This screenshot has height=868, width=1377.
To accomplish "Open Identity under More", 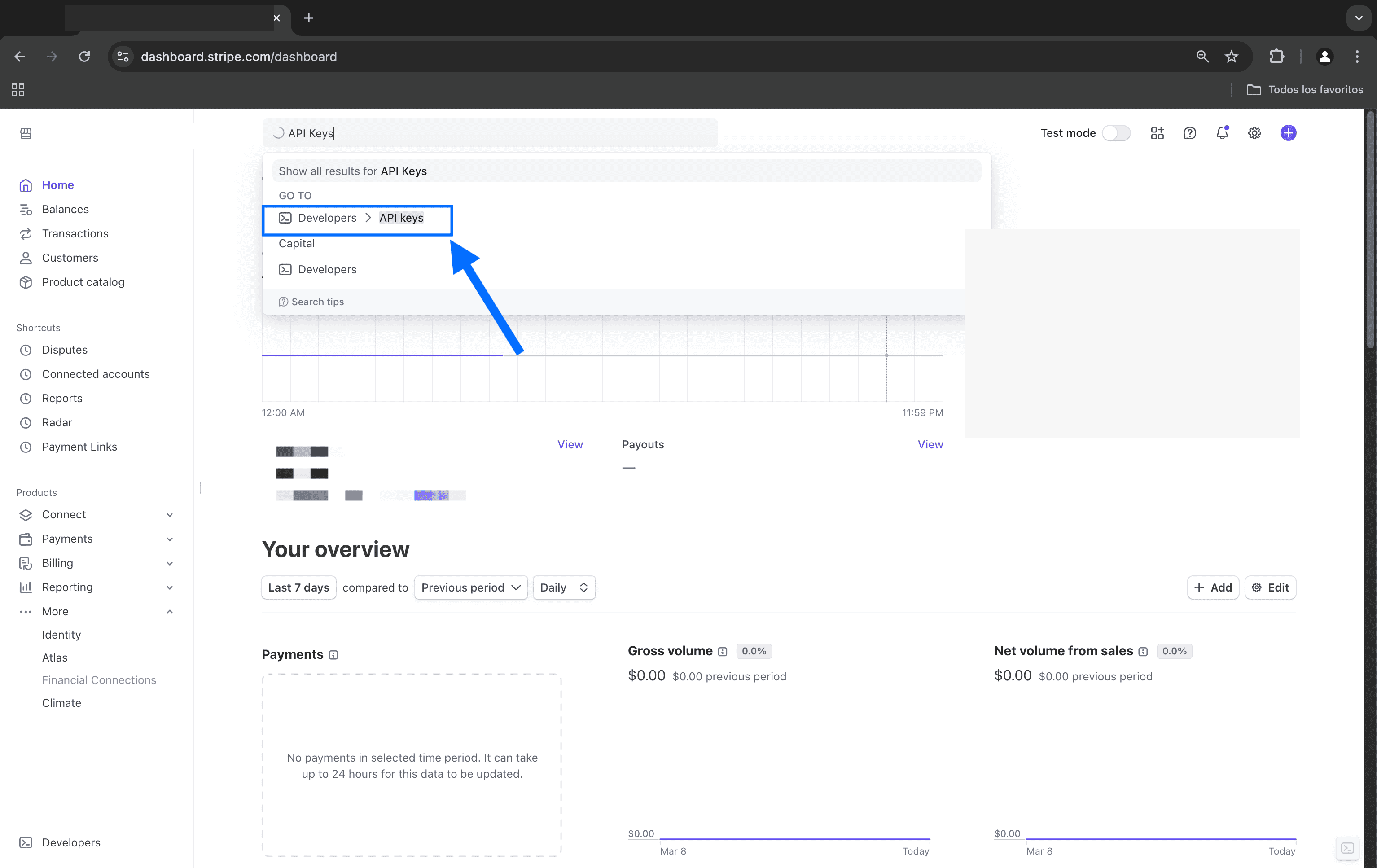I will (61, 635).
